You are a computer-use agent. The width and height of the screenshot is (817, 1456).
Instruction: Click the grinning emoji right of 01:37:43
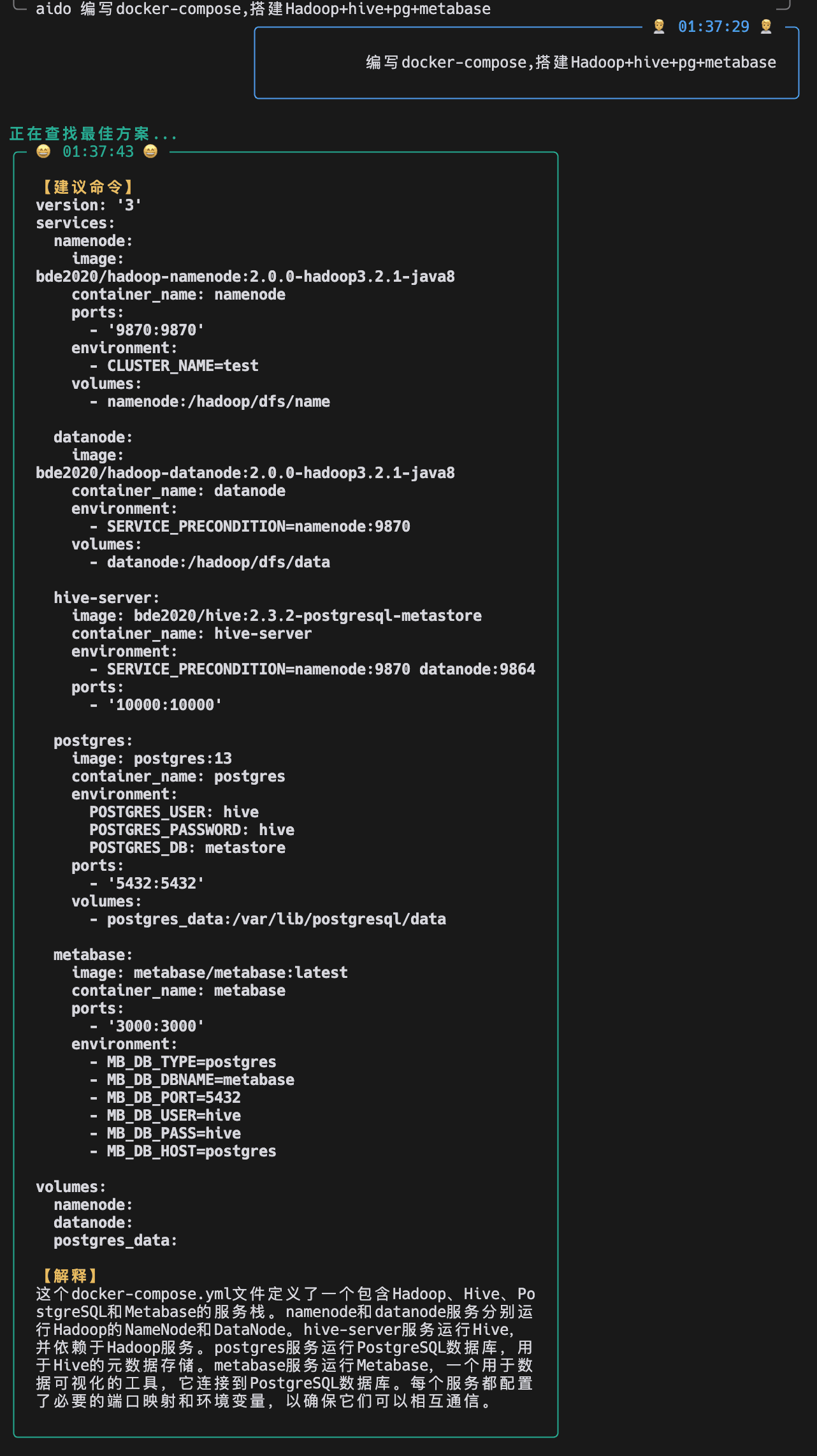(150, 151)
